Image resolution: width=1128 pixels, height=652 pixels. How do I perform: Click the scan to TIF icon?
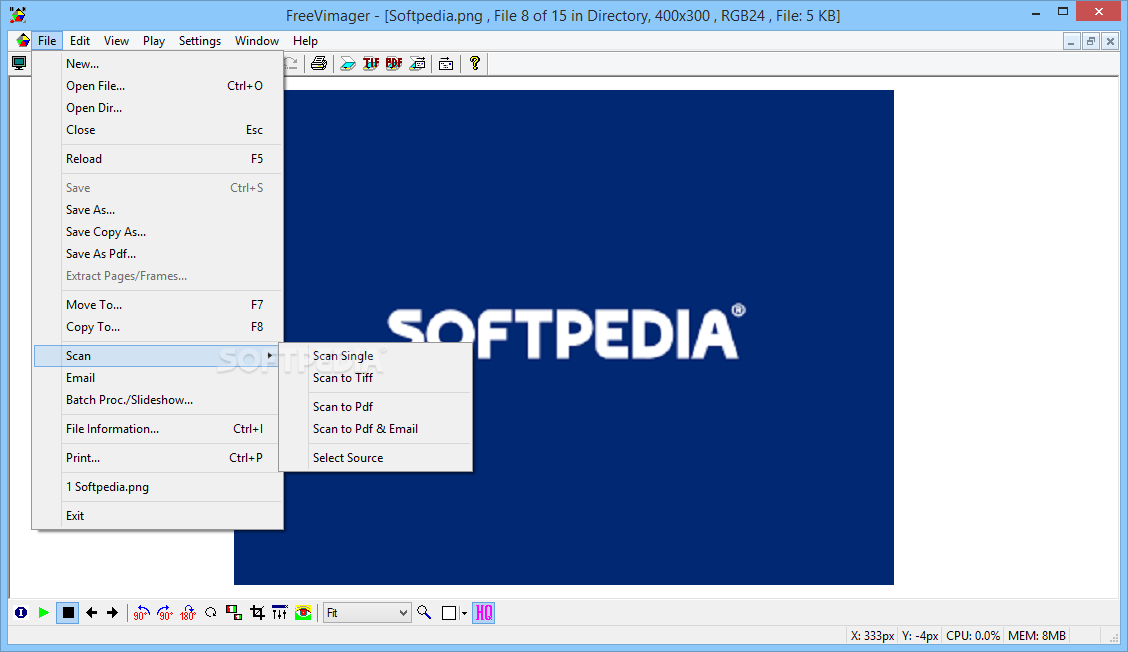click(x=371, y=63)
